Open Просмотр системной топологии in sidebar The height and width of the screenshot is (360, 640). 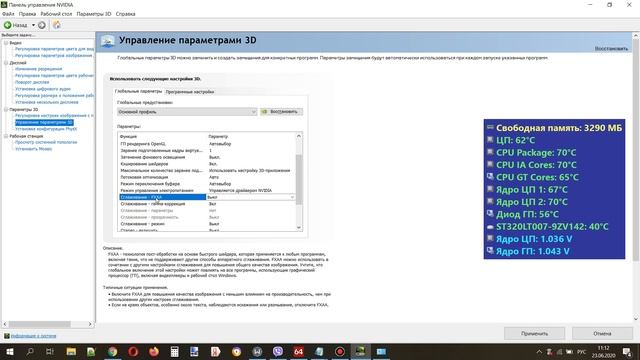point(46,142)
